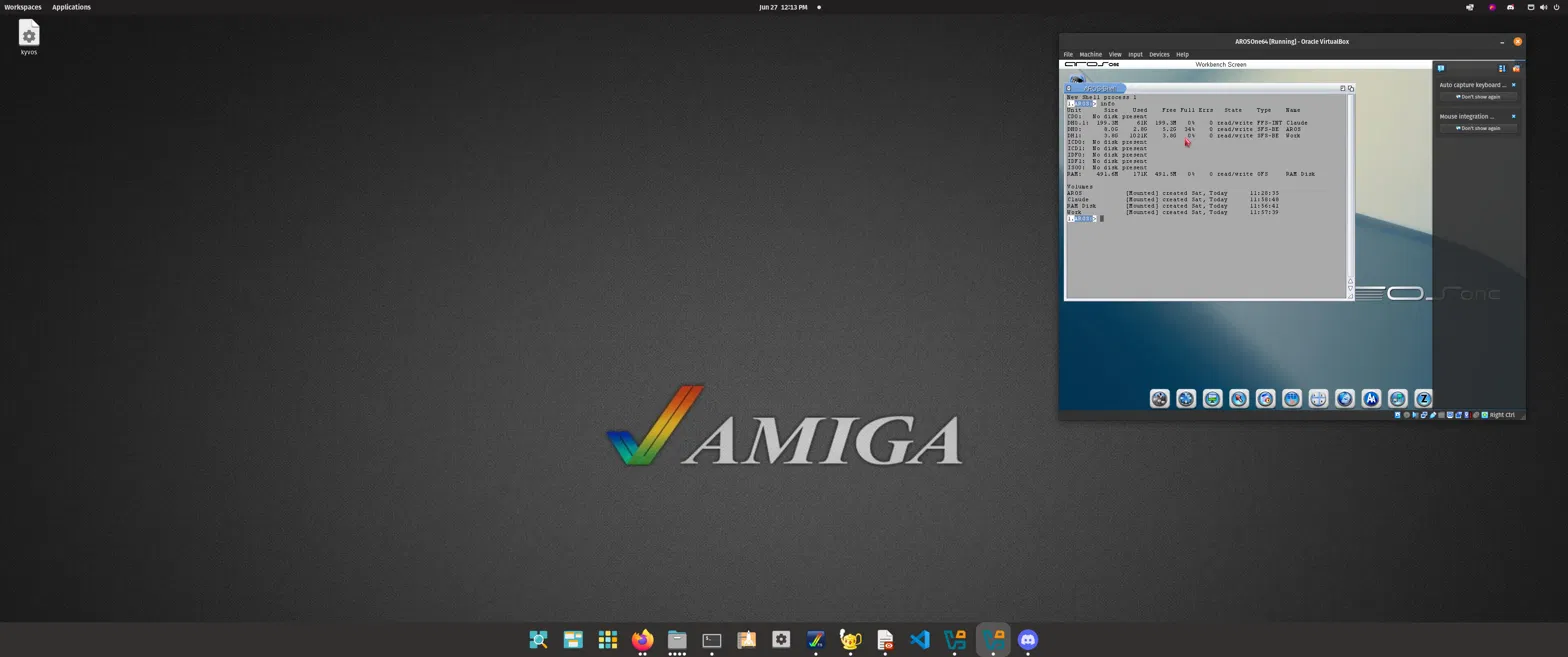Click the Workbench Screen title text
This screenshot has height=657, width=1568.
pos(1221,64)
